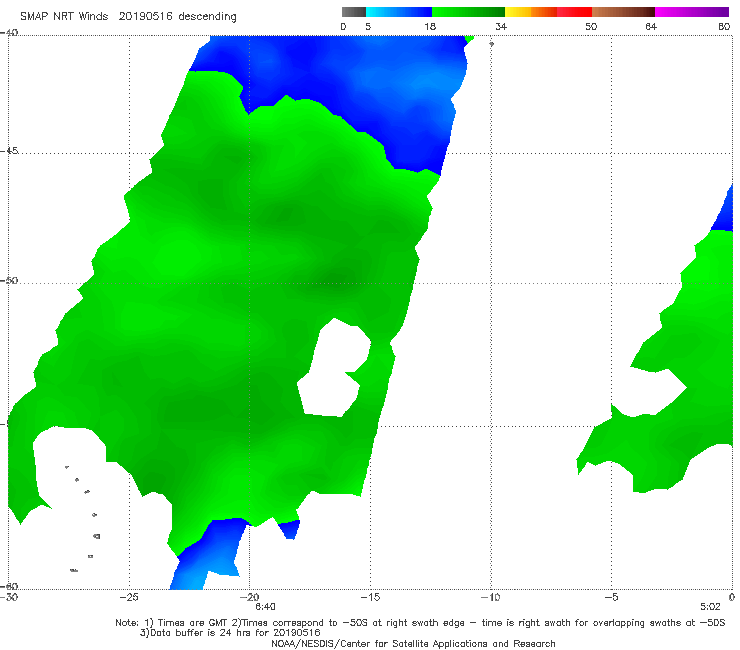
Task: Click the "6:40" swath time label
Action: [x=265, y=607]
